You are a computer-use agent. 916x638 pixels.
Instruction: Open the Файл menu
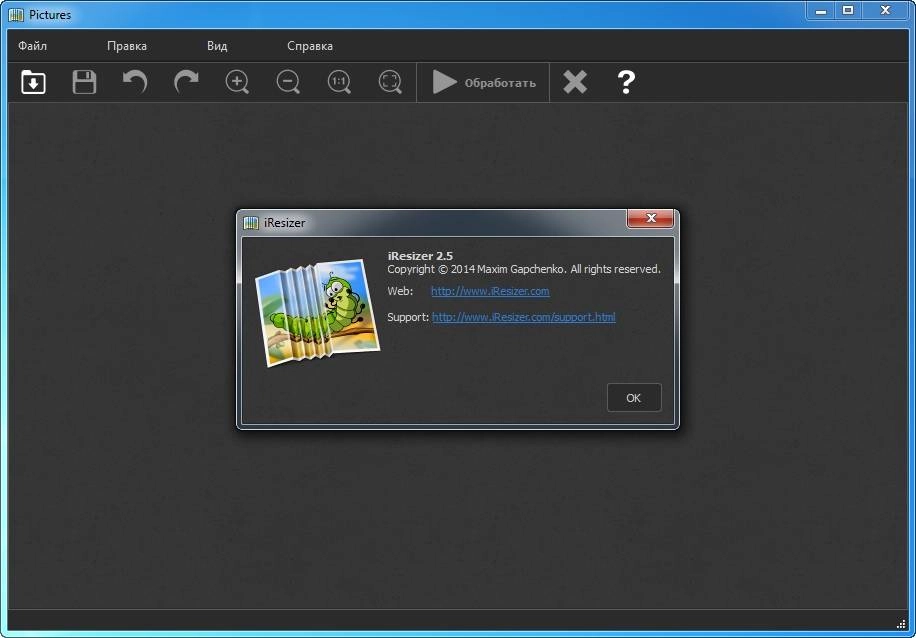coord(33,46)
